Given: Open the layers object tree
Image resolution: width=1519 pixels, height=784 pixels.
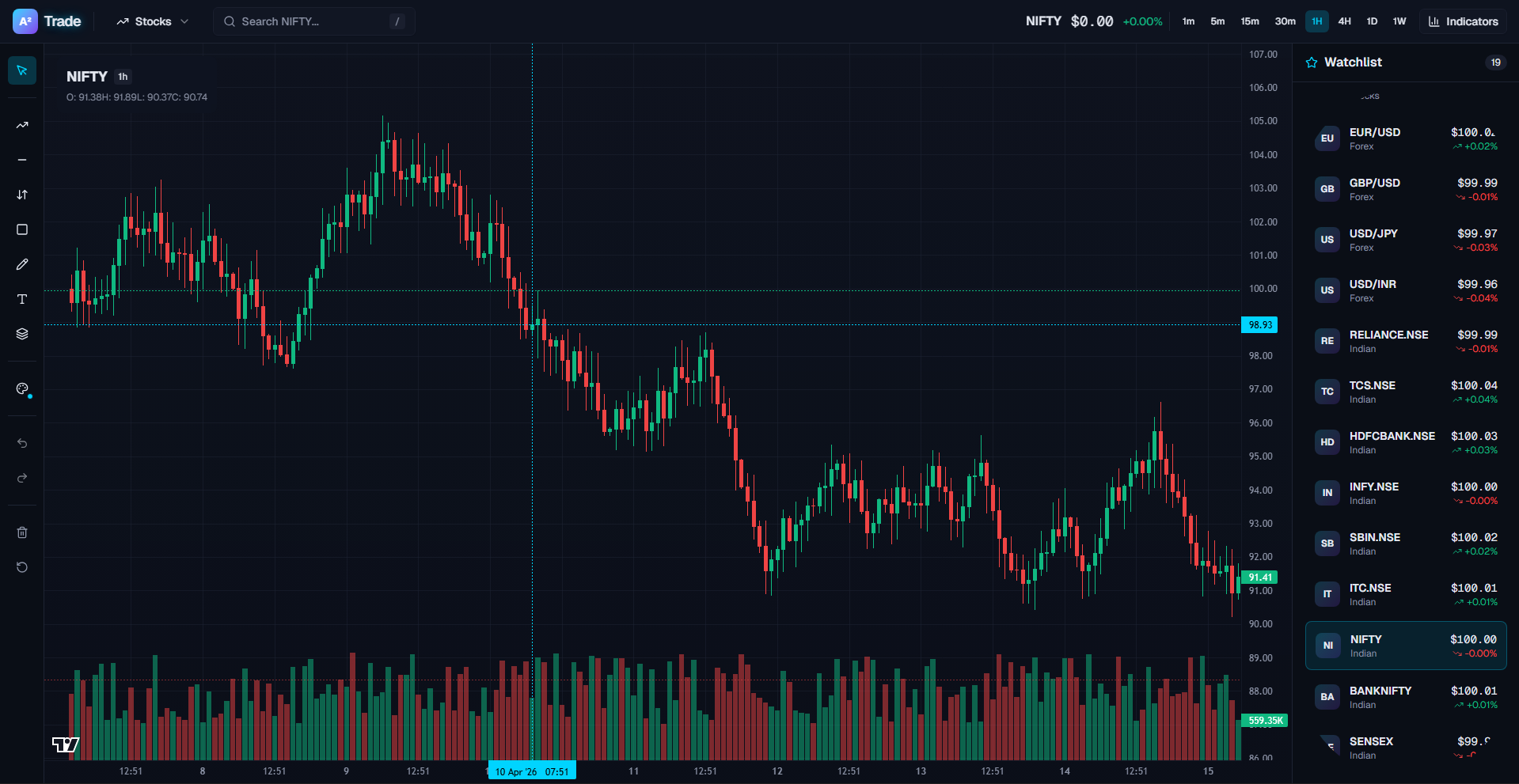Looking at the screenshot, I should pos(22,334).
